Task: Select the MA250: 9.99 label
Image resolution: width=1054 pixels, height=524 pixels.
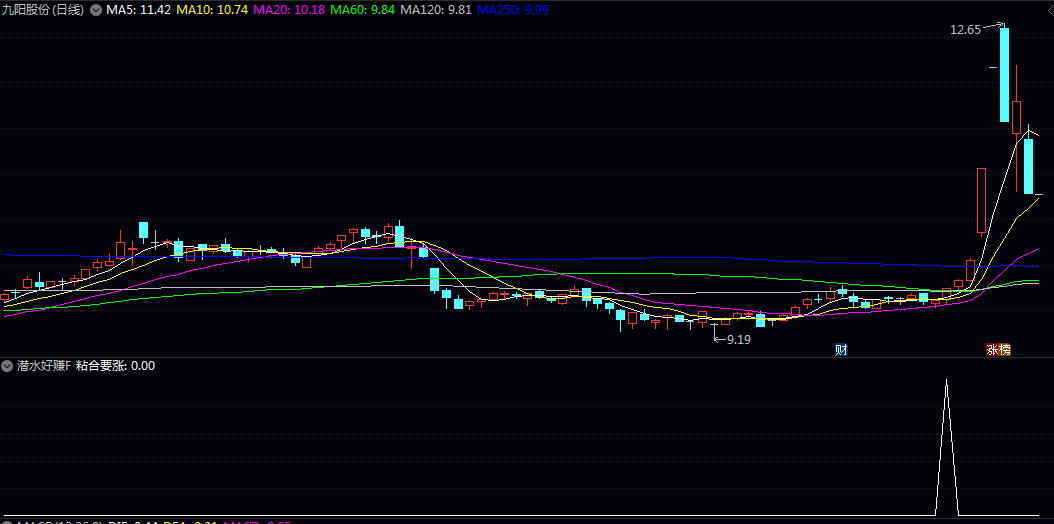Action: click(511, 10)
